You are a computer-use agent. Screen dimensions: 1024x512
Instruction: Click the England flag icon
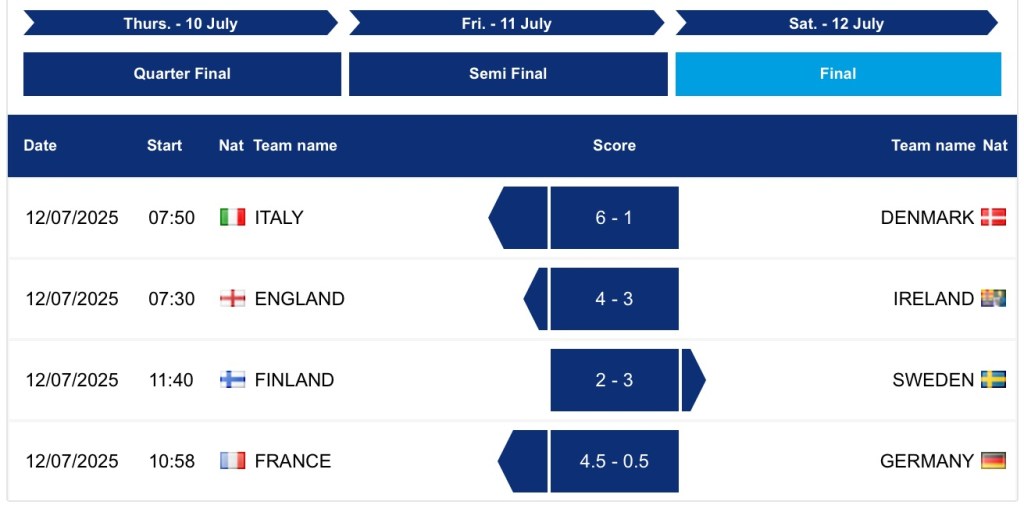[x=232, y=298]
